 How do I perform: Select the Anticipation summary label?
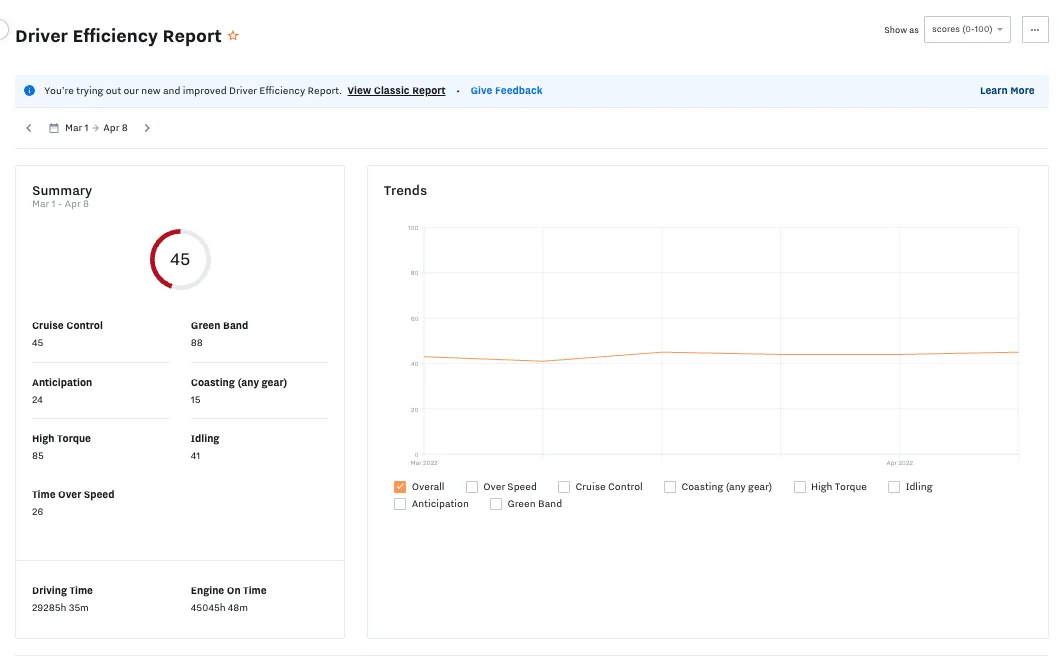(62, 382)
